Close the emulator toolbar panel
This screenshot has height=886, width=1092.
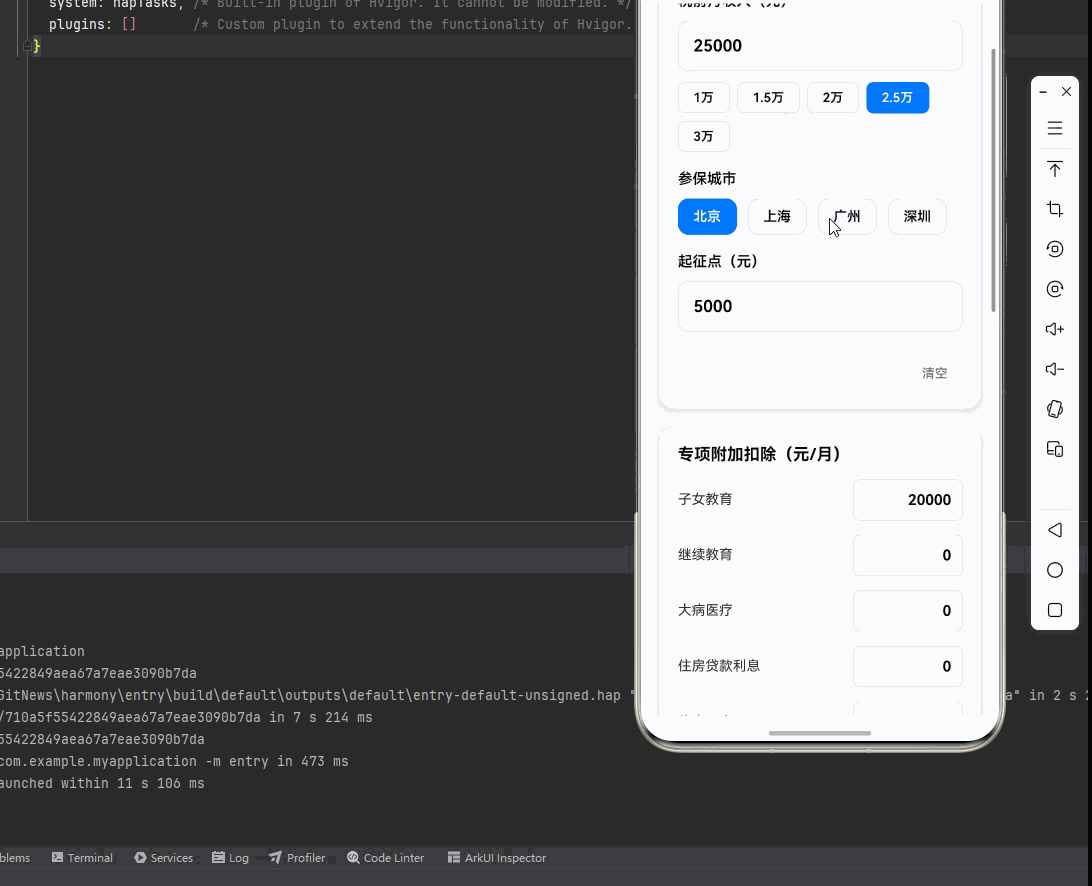pyautogui.click(x=1066, y=91)
